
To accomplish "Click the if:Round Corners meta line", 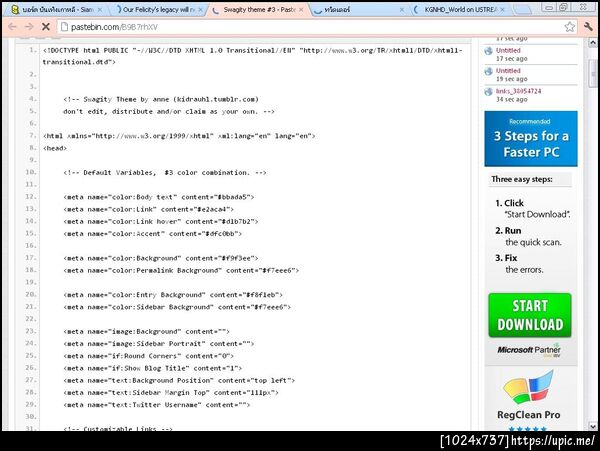I will point(148,356).
